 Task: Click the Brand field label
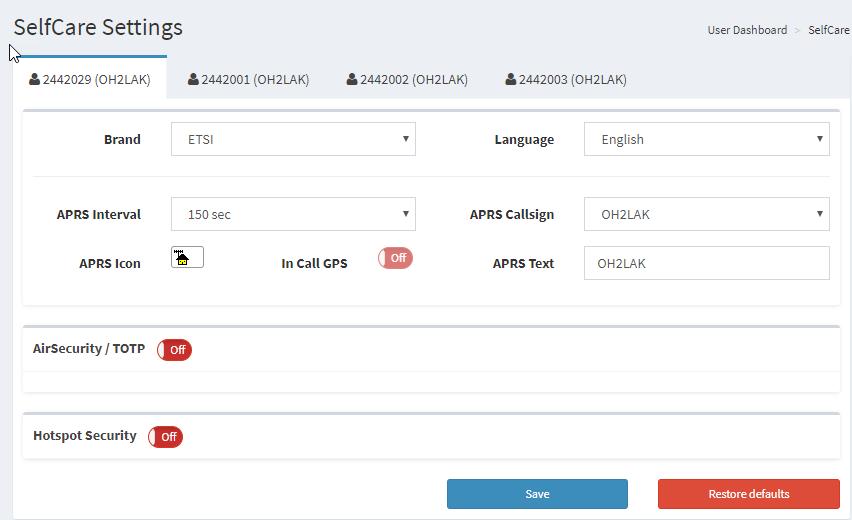coord(122,140)
